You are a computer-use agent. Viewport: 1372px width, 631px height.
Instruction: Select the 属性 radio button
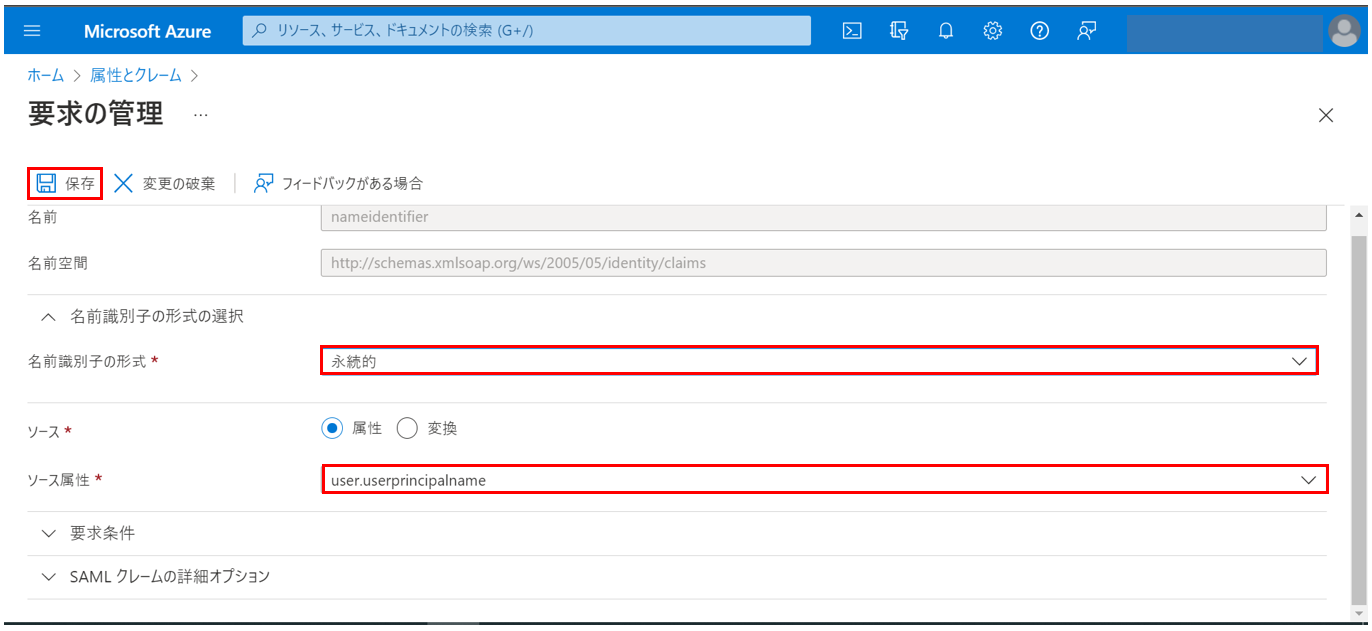[332, 428]
